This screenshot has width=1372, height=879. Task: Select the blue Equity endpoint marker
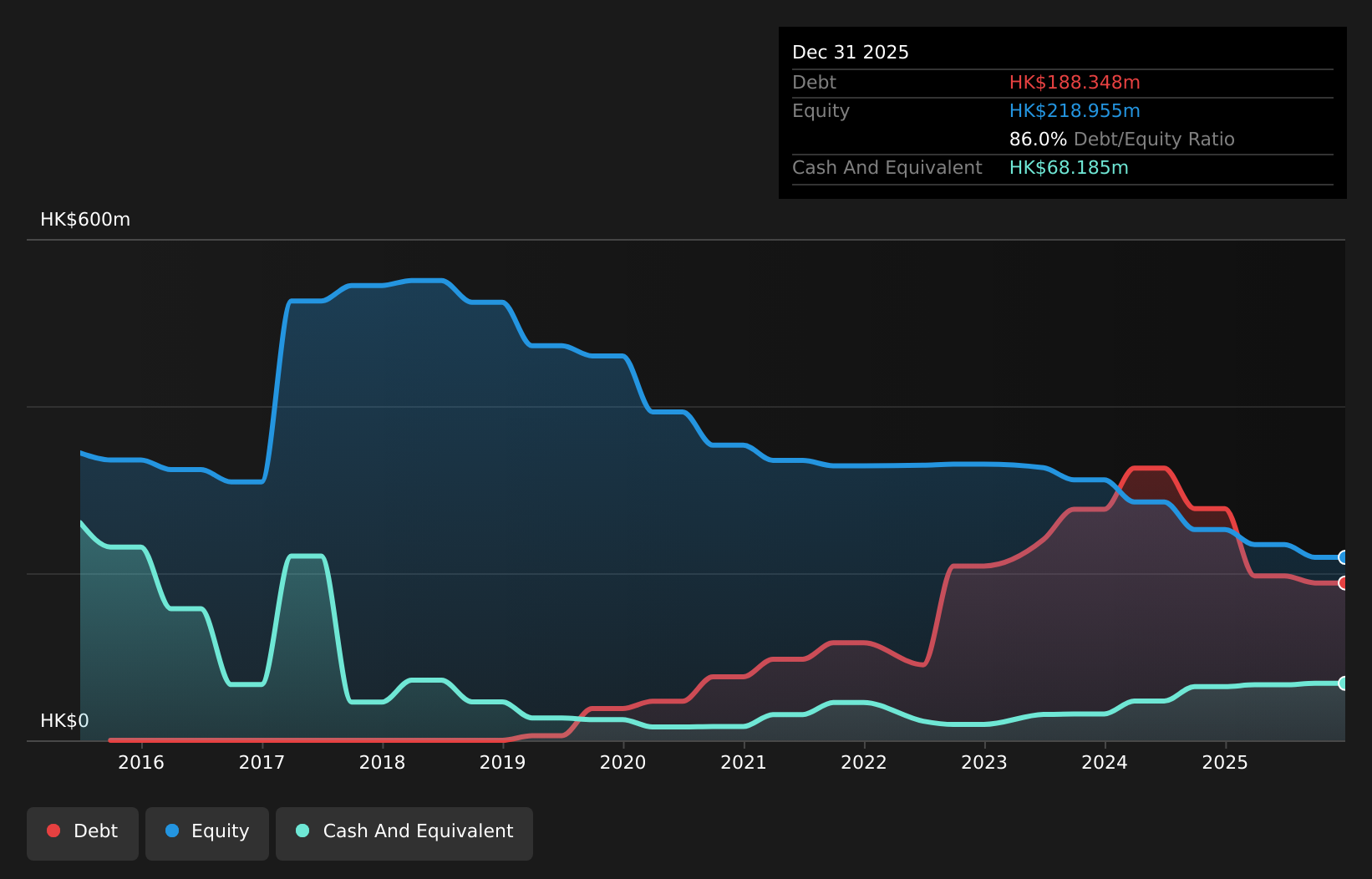coord(1344,557)
